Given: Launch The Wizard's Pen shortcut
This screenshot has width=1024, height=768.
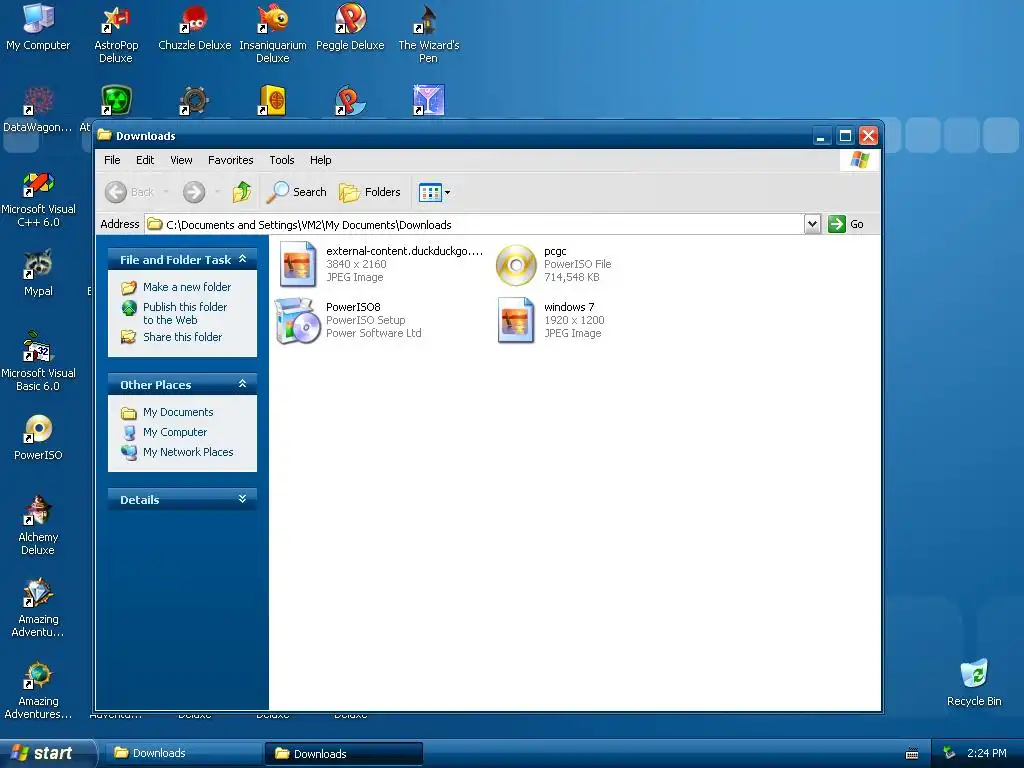Looking at the screenshot, I should (x=428, y=34).
